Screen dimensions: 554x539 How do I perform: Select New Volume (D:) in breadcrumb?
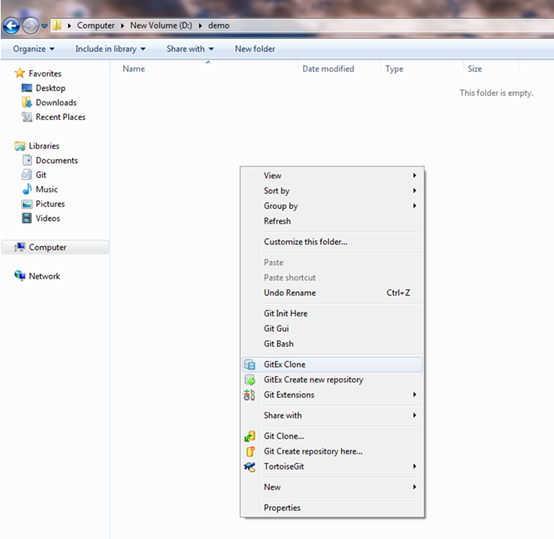161,25
